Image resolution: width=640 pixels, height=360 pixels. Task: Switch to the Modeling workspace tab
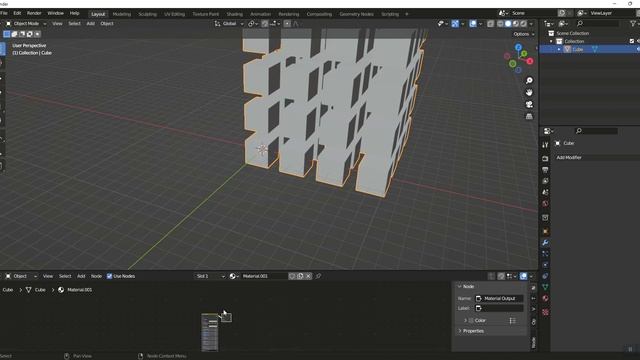(x=122, y=14)
